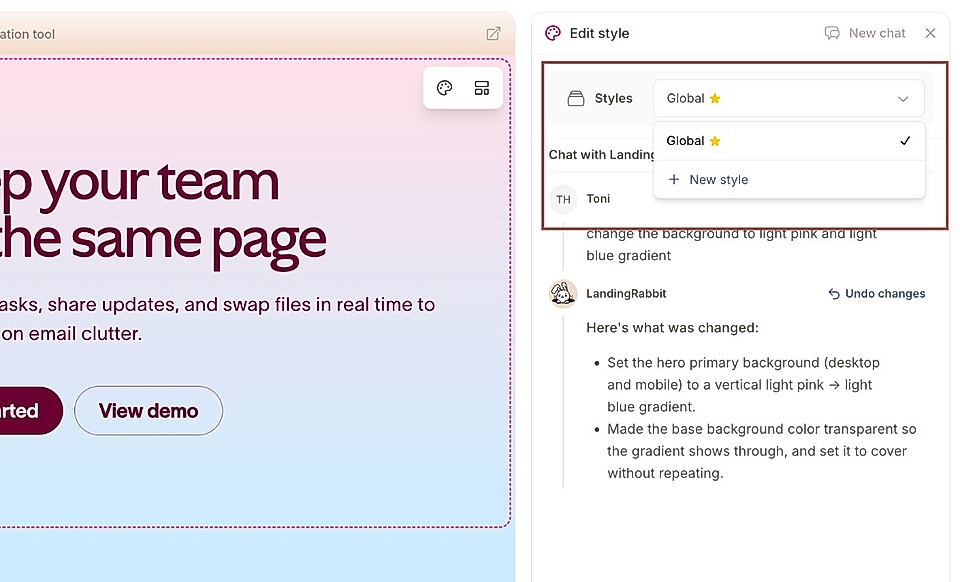
Task: Click the LandingRabbit rabbit avatar
Action: pyautogui.click(x=564, y=294)
